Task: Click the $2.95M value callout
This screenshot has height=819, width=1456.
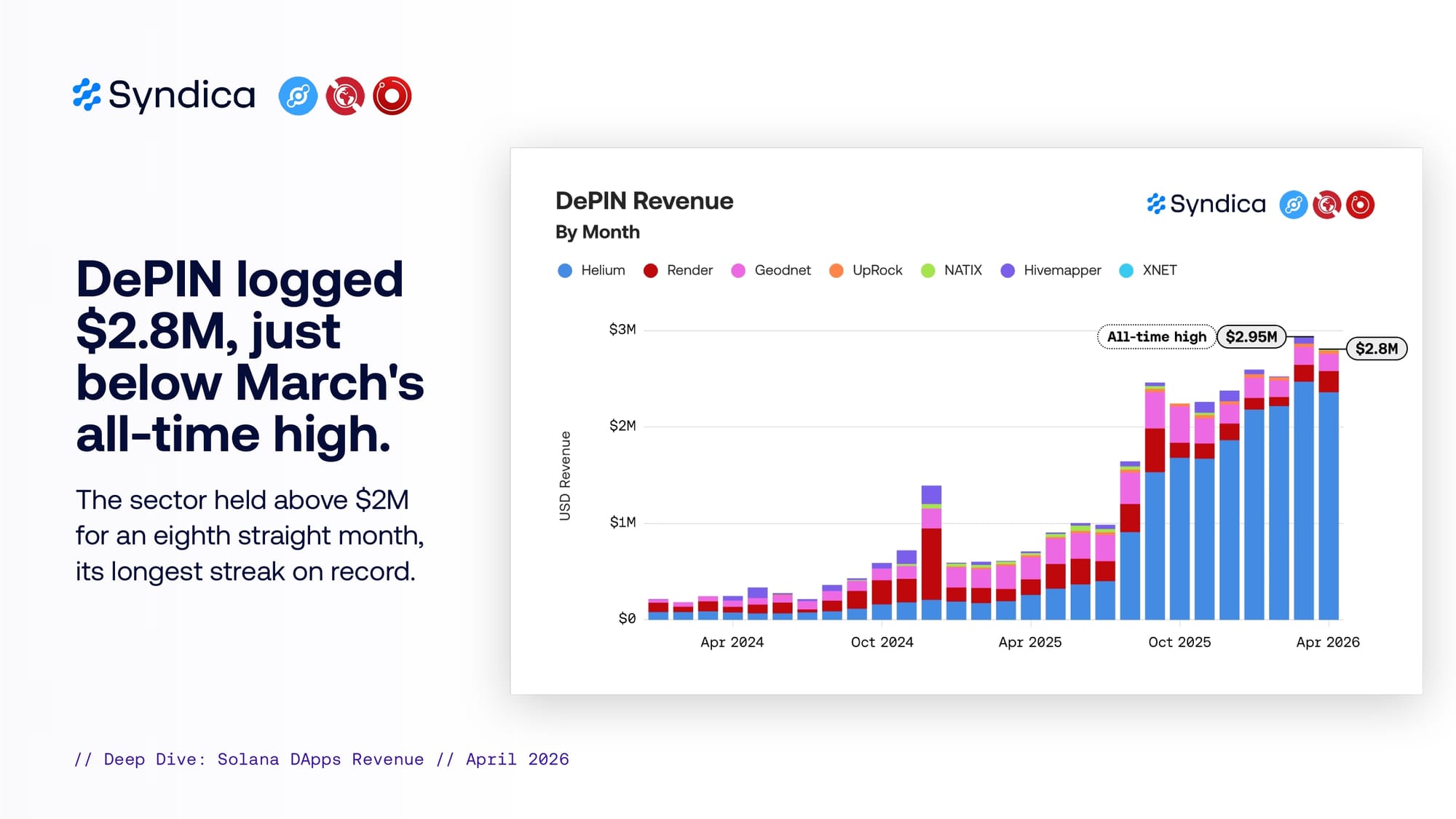Action: 1251,337
